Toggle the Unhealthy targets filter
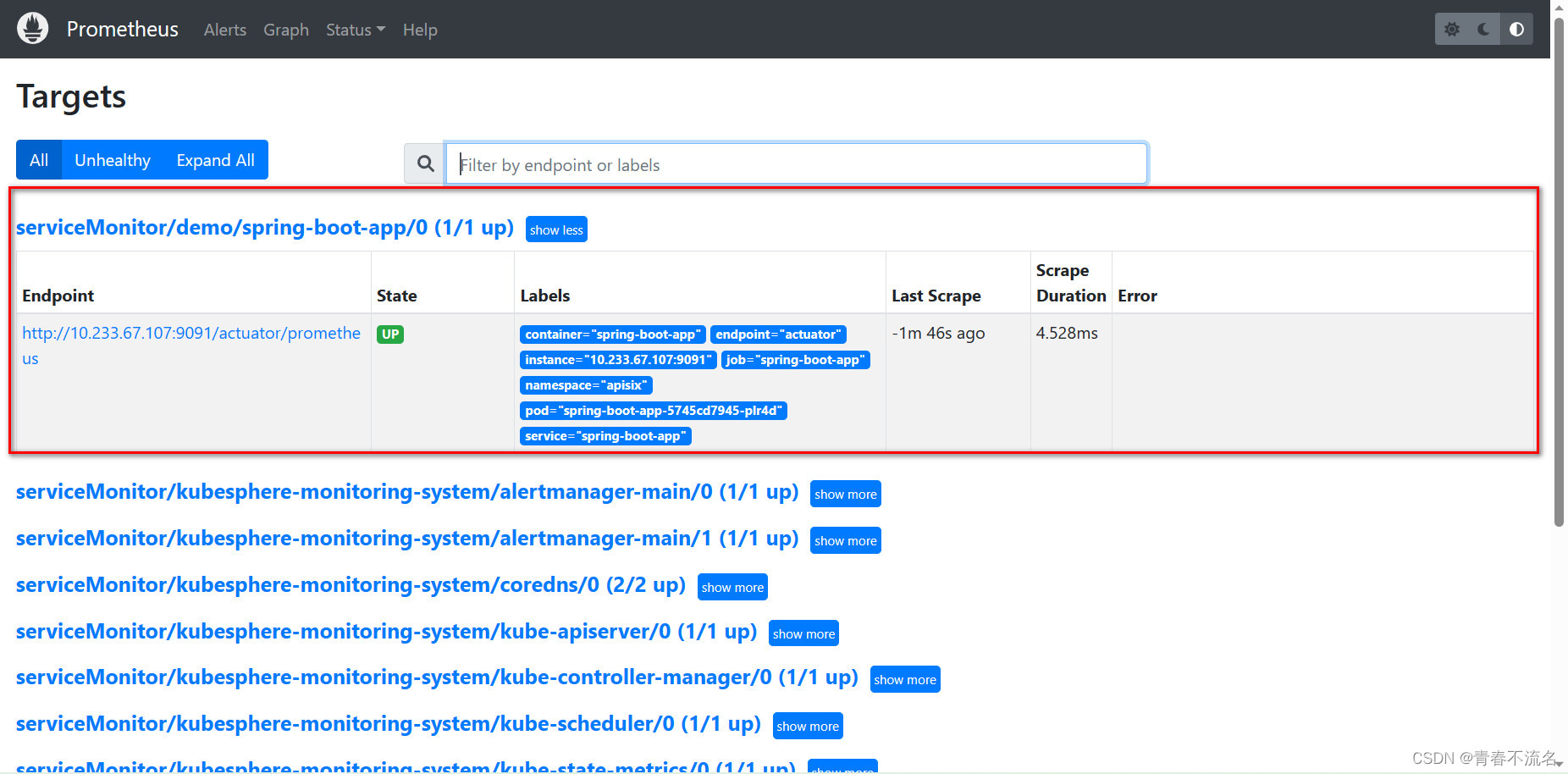This screenshot has height=774, width=1568. coord(113,159)
